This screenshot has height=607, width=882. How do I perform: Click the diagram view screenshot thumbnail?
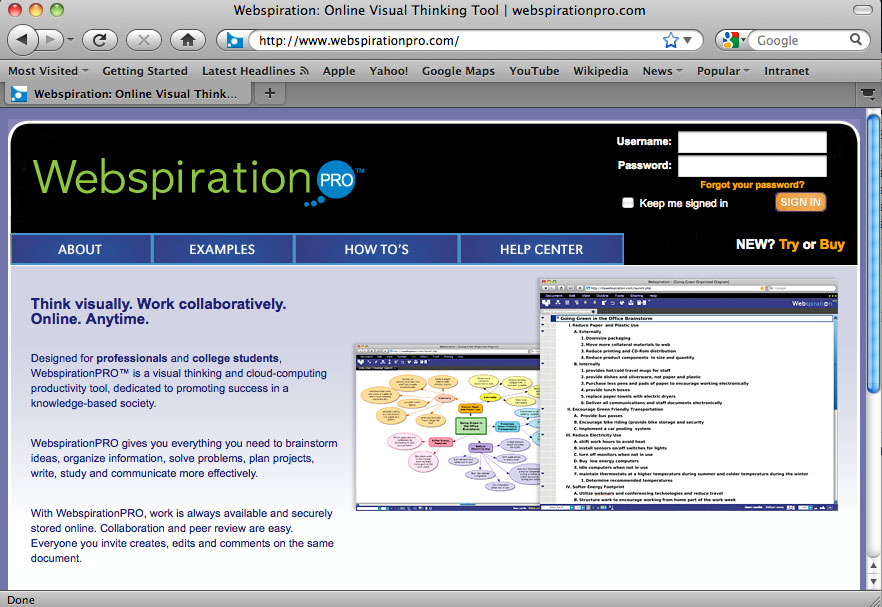447,428
